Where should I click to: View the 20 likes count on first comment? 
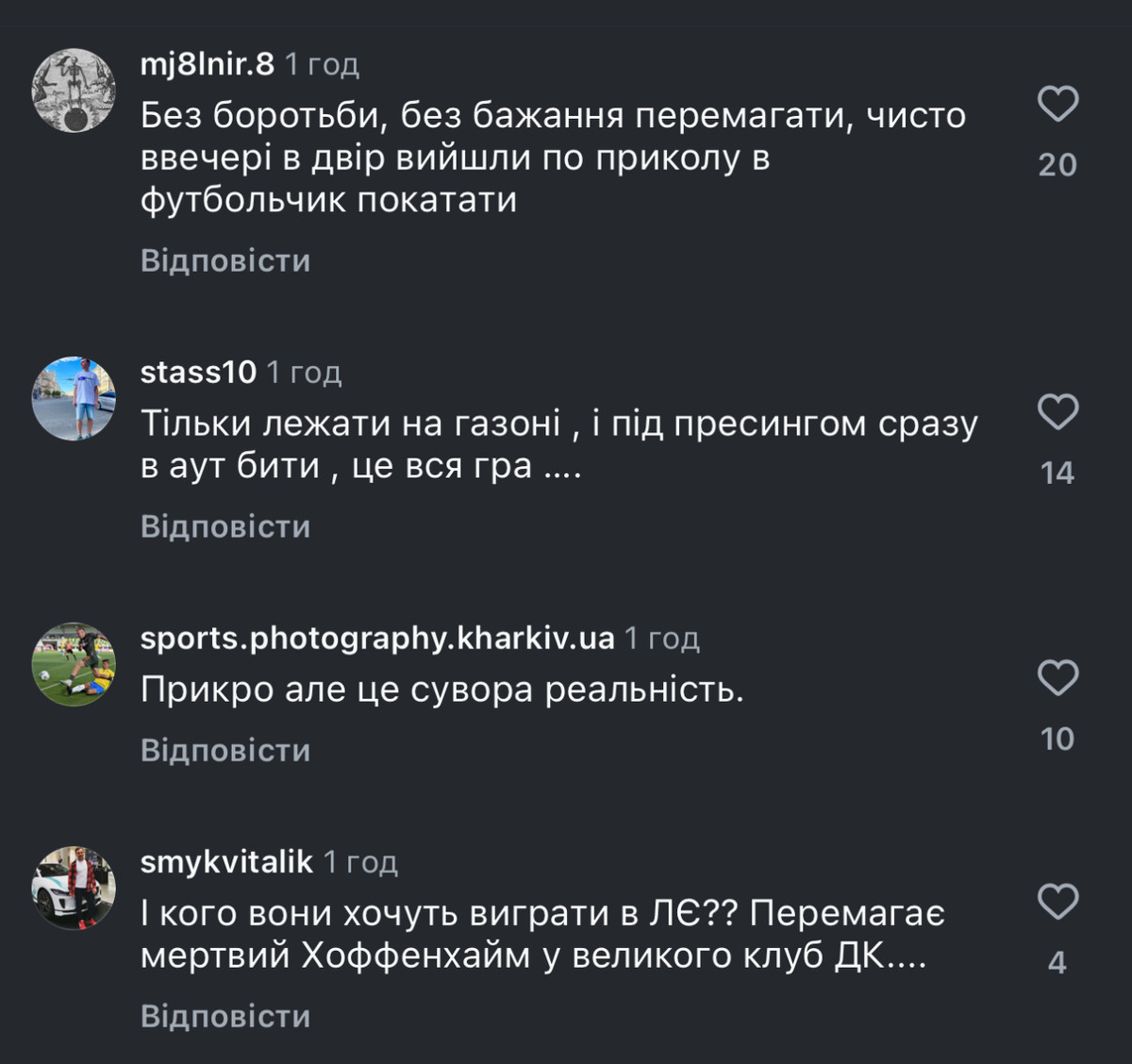pos(1057,165)
